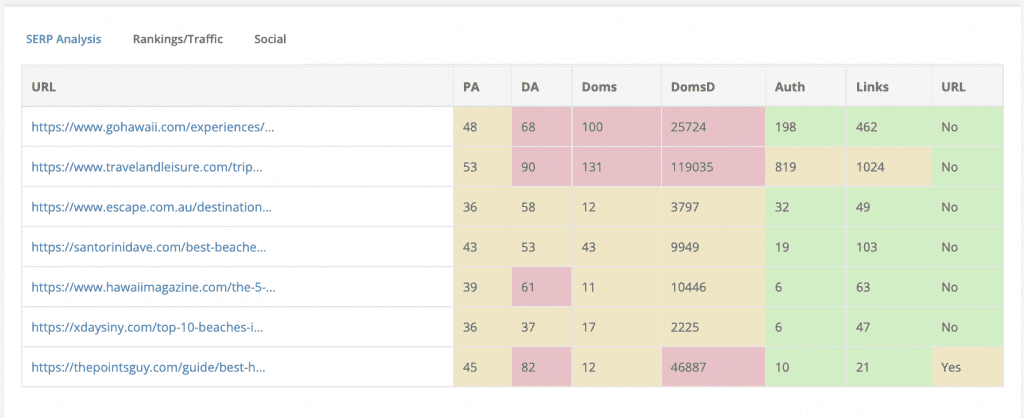
Task: Click the DomsD column header
Action: point(693,86)
